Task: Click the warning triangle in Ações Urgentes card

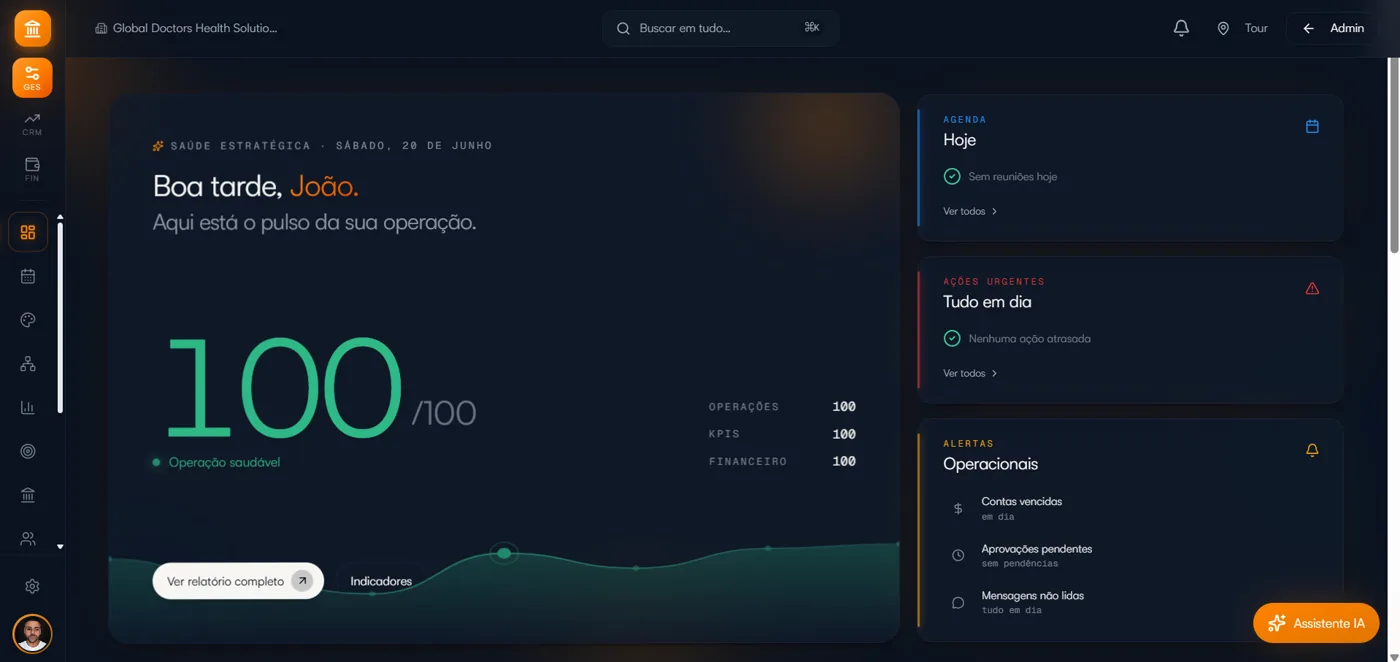Action: (1312, 288)
